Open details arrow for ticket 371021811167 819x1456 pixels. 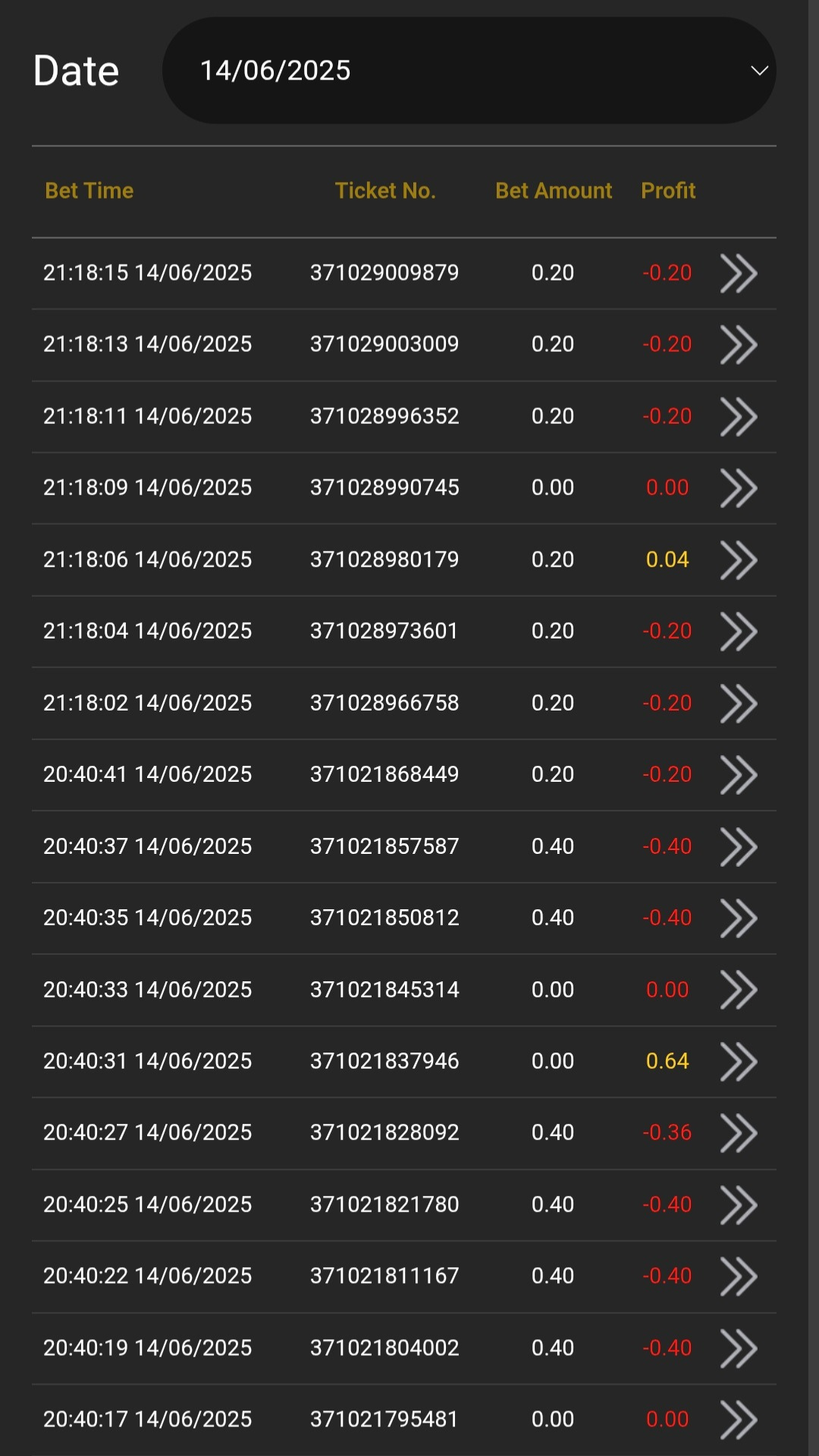[x=739, y=1276]
